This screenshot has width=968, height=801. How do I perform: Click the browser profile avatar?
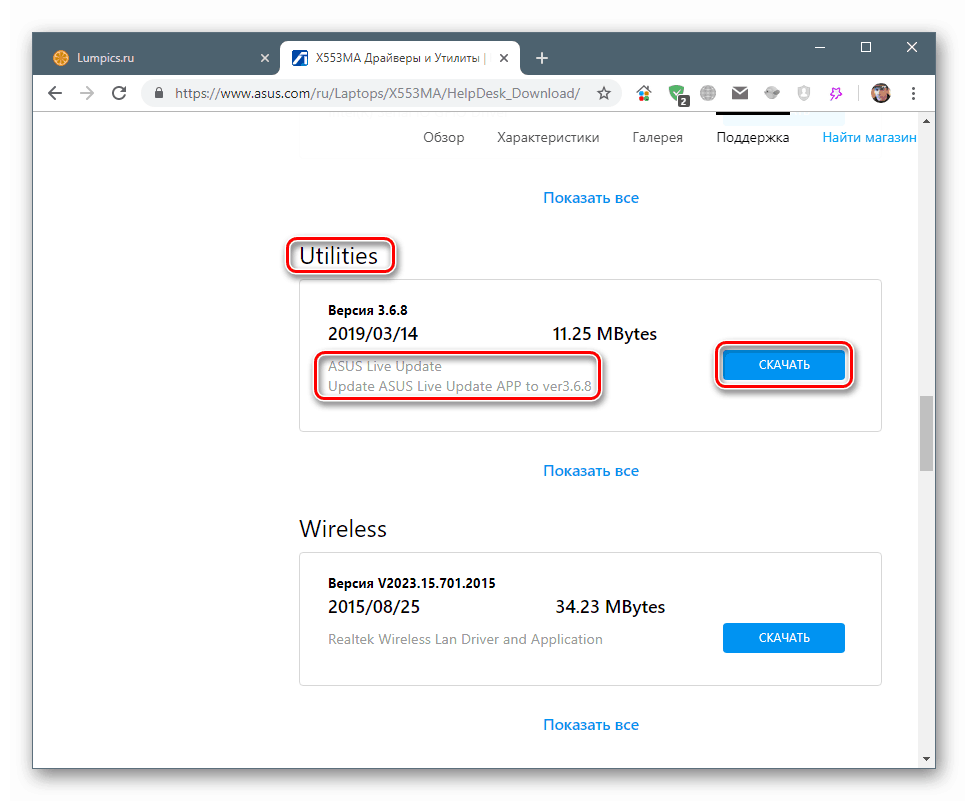pyautogui.click(x=880, y=93)
